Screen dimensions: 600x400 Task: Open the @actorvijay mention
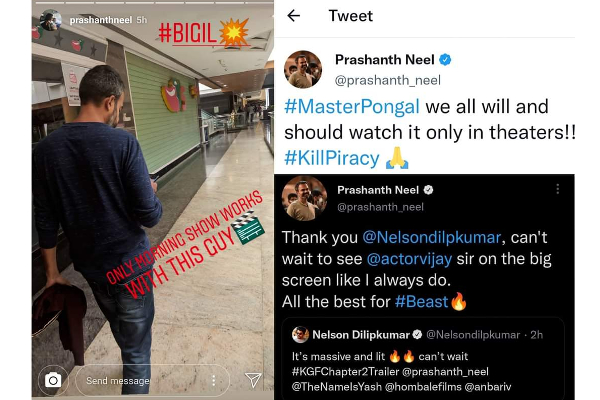click(409, 259)
